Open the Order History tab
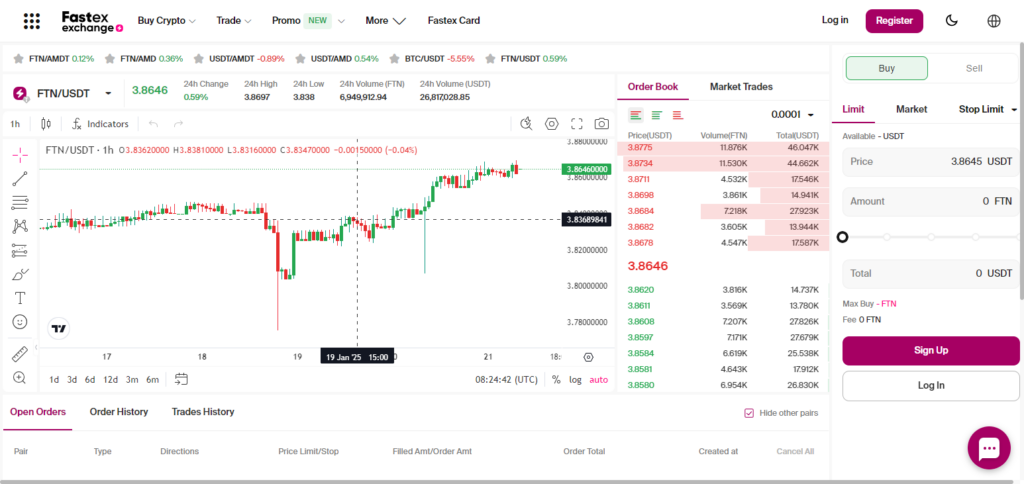Viewport: 1024px width, 484px height. pos(119,411)
